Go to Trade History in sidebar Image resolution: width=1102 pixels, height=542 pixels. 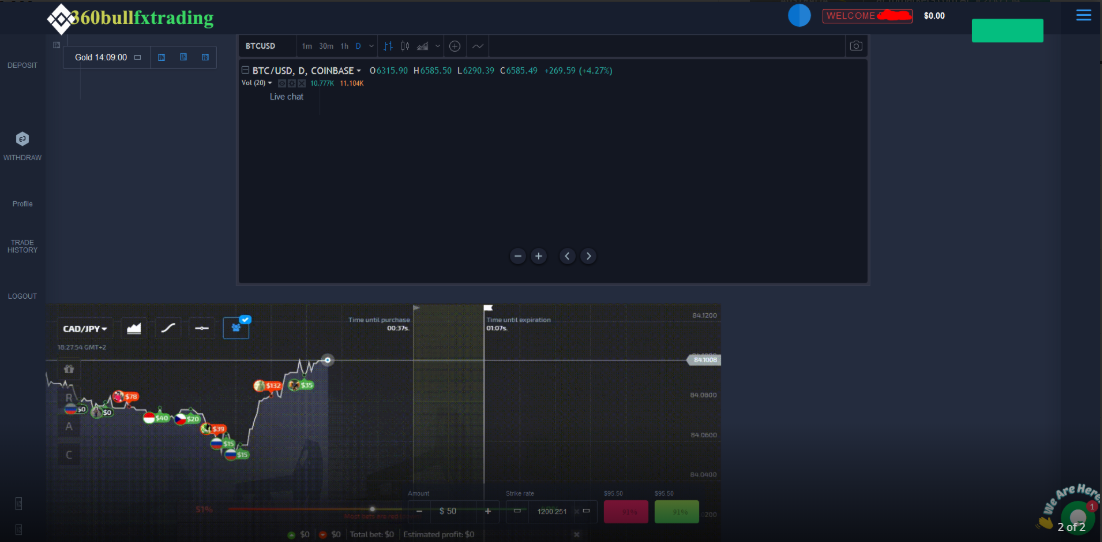[x=22, y=246]
